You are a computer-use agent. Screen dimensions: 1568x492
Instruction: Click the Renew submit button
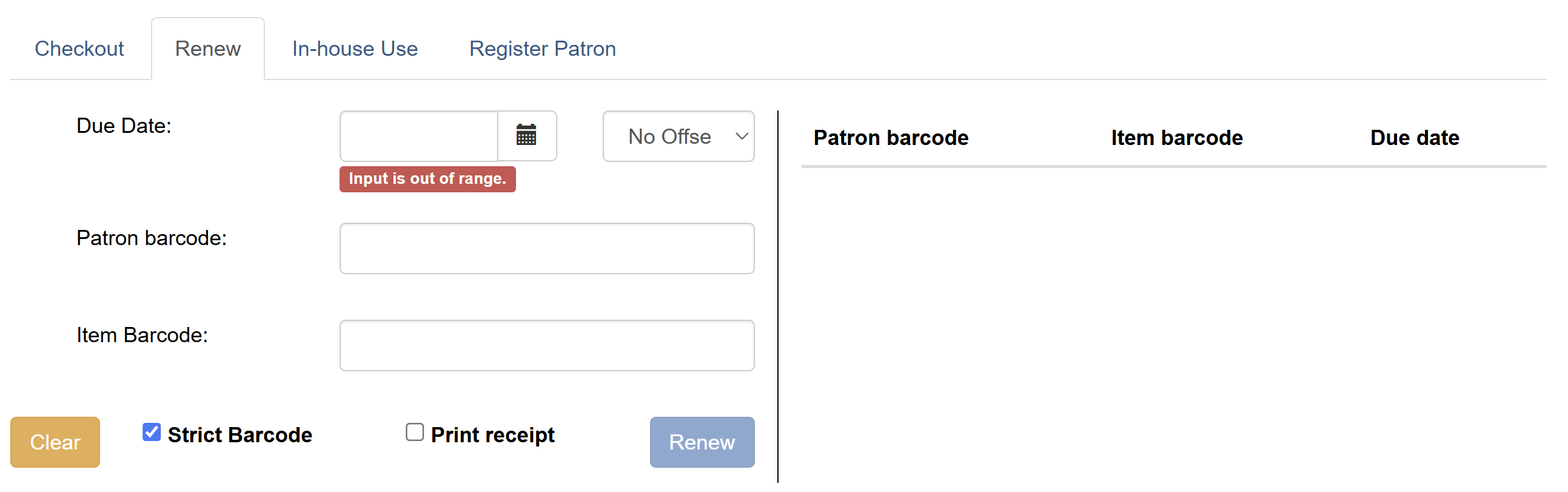(x=701, y=442)
